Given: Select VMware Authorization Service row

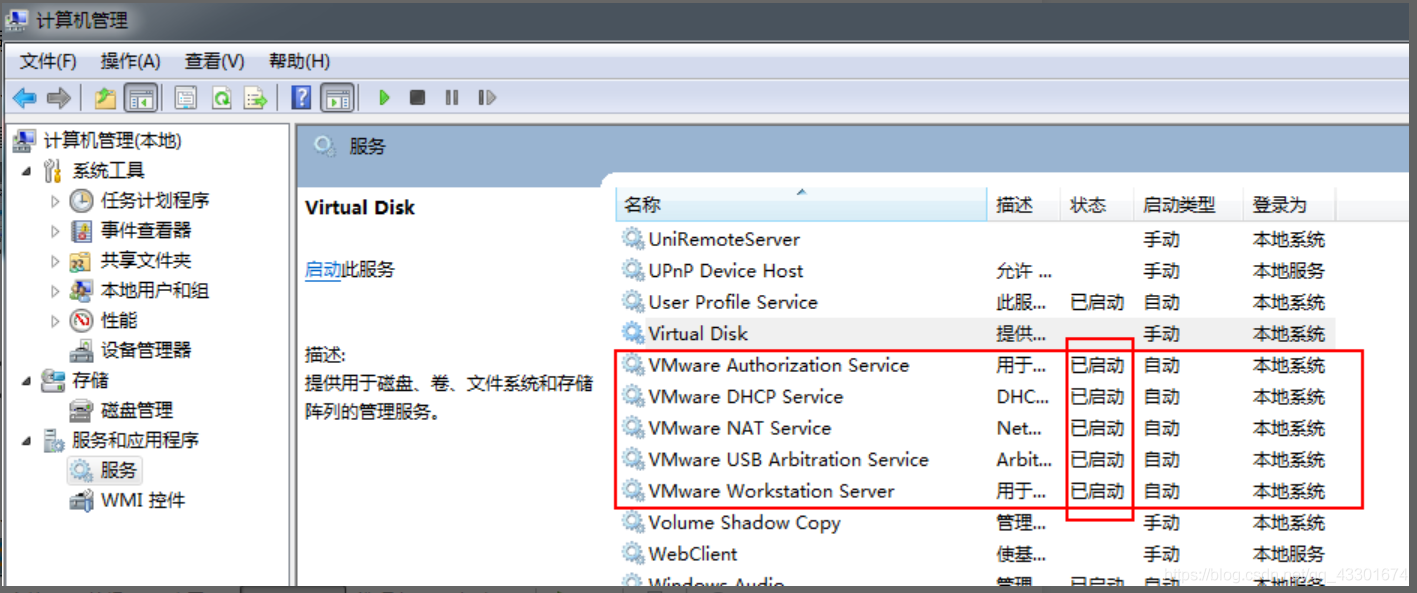Looking at the screenshot, I should (976, 365).
